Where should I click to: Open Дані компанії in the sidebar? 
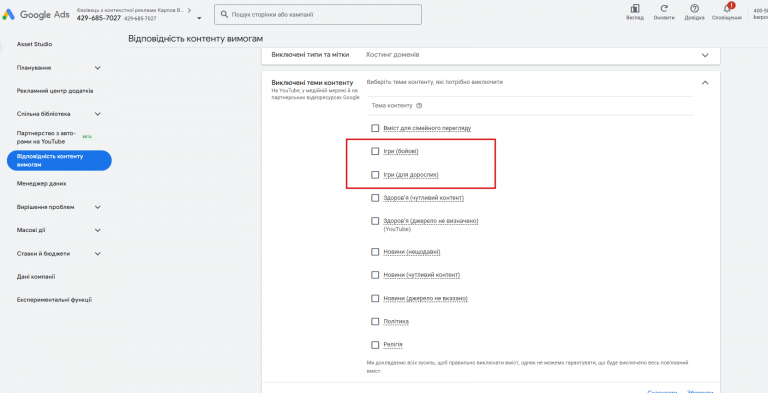click(36, 277)
